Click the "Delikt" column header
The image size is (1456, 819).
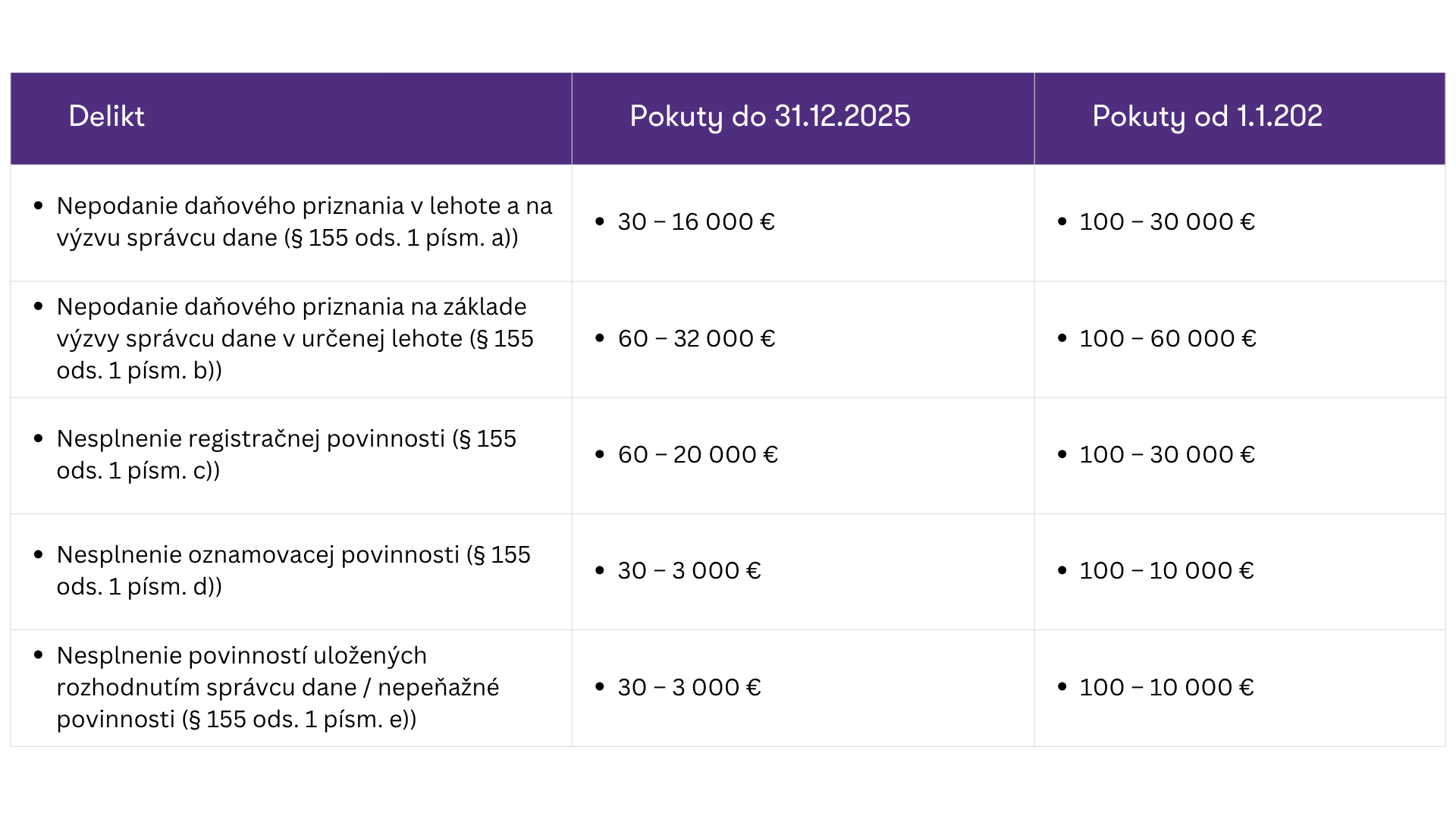106,117
